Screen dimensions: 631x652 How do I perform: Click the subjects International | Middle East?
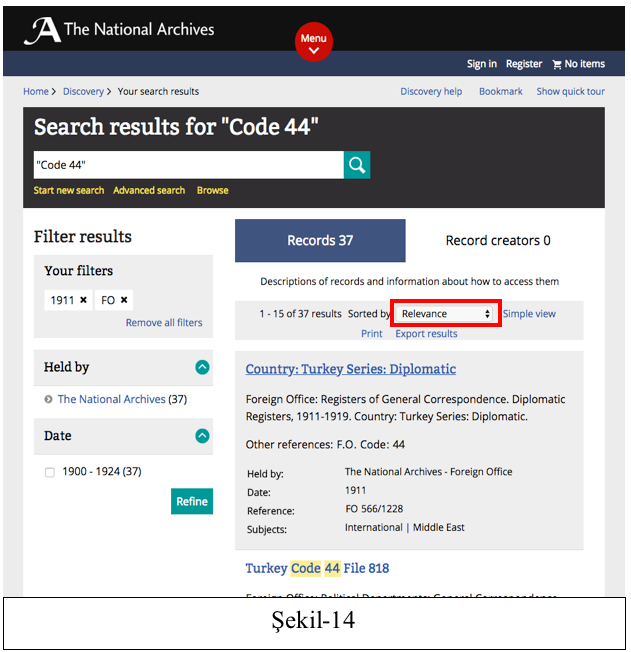404,528
